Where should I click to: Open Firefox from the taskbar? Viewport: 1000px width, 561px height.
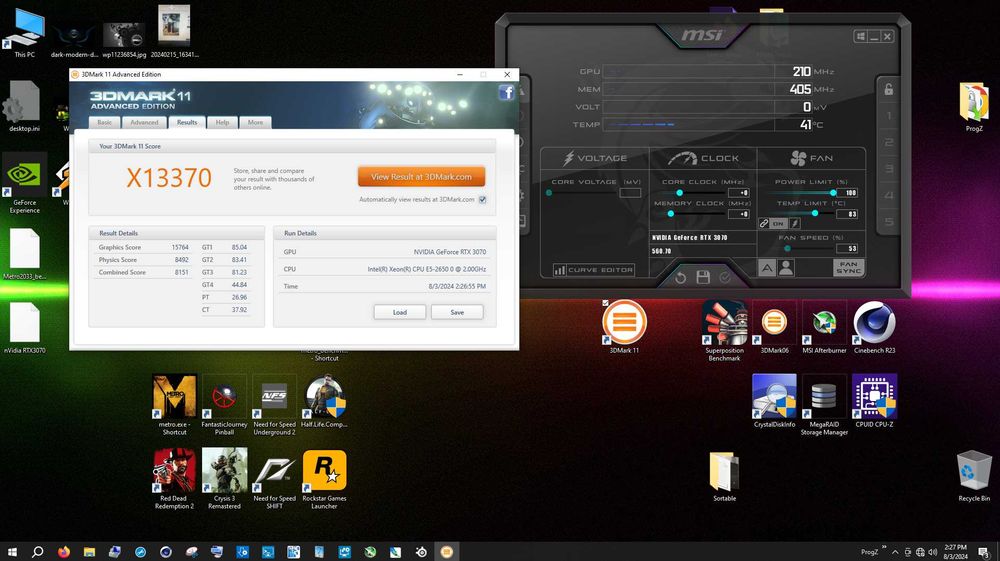(63, 552)
